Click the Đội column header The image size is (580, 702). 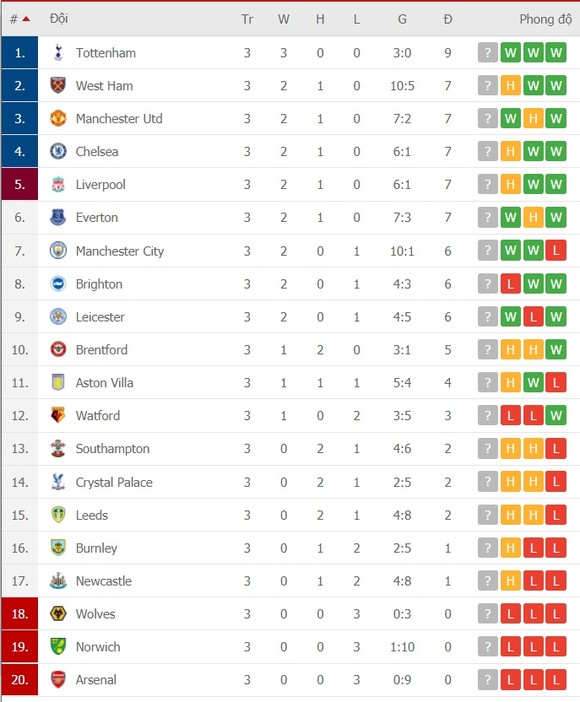point(59,19)
